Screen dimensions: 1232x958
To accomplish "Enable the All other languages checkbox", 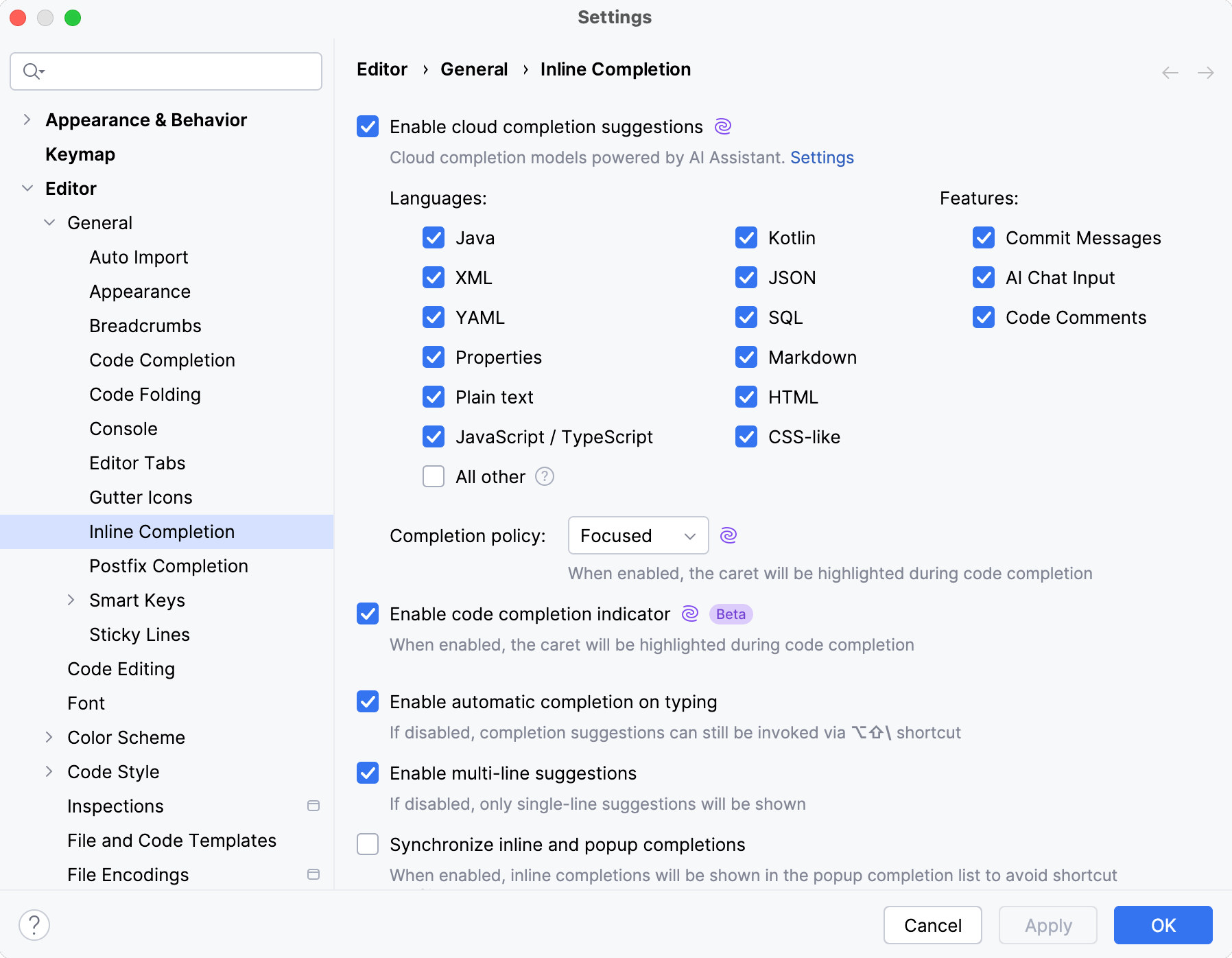I will pos(433,476).
